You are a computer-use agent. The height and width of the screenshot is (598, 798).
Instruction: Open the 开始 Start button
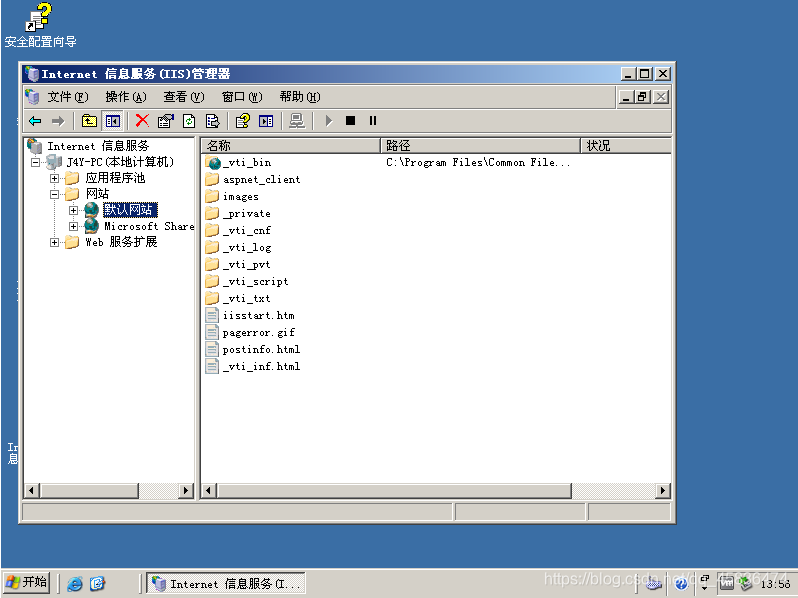pos(26,583)
